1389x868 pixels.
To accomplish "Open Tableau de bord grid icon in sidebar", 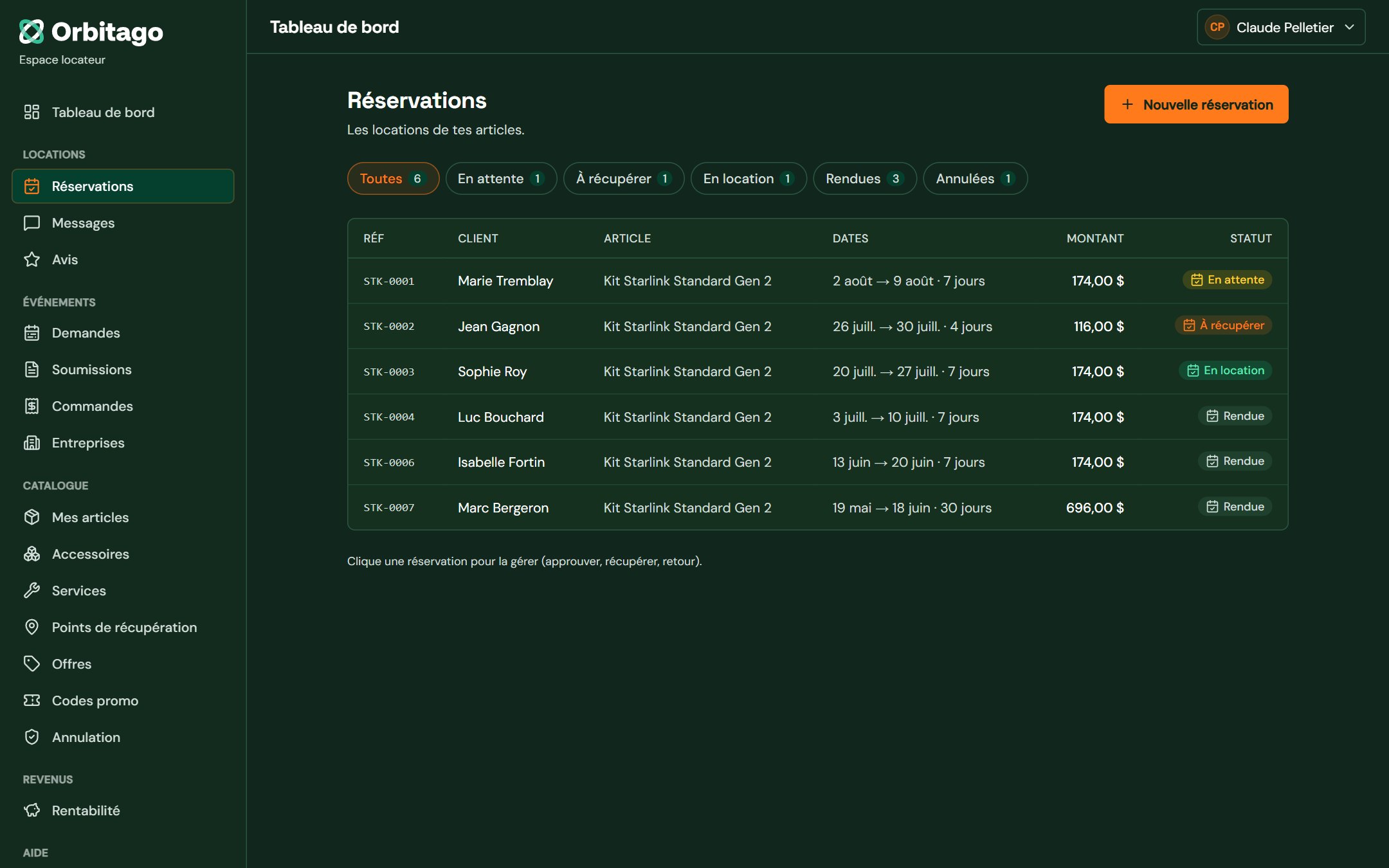I will pos(32,113).
